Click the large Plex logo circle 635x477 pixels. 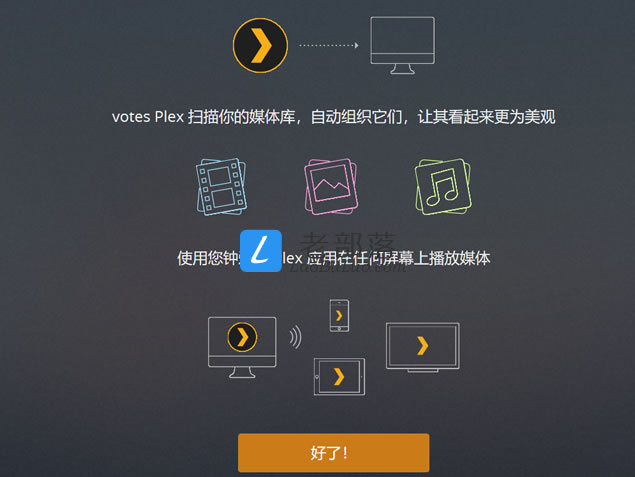[x=260, y=45]
